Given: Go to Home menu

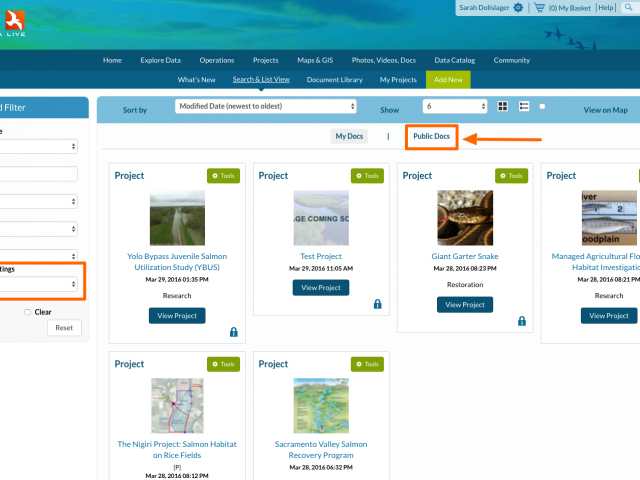Looking at the screenshot, I should click(112, 60).
